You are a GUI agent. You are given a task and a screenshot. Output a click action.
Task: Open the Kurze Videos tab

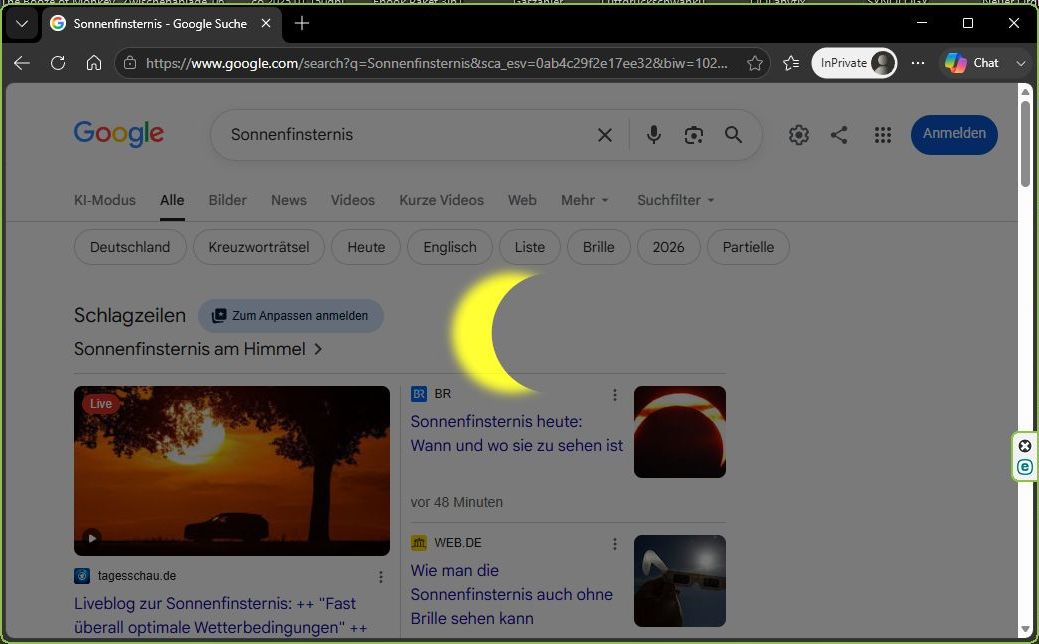441,200
